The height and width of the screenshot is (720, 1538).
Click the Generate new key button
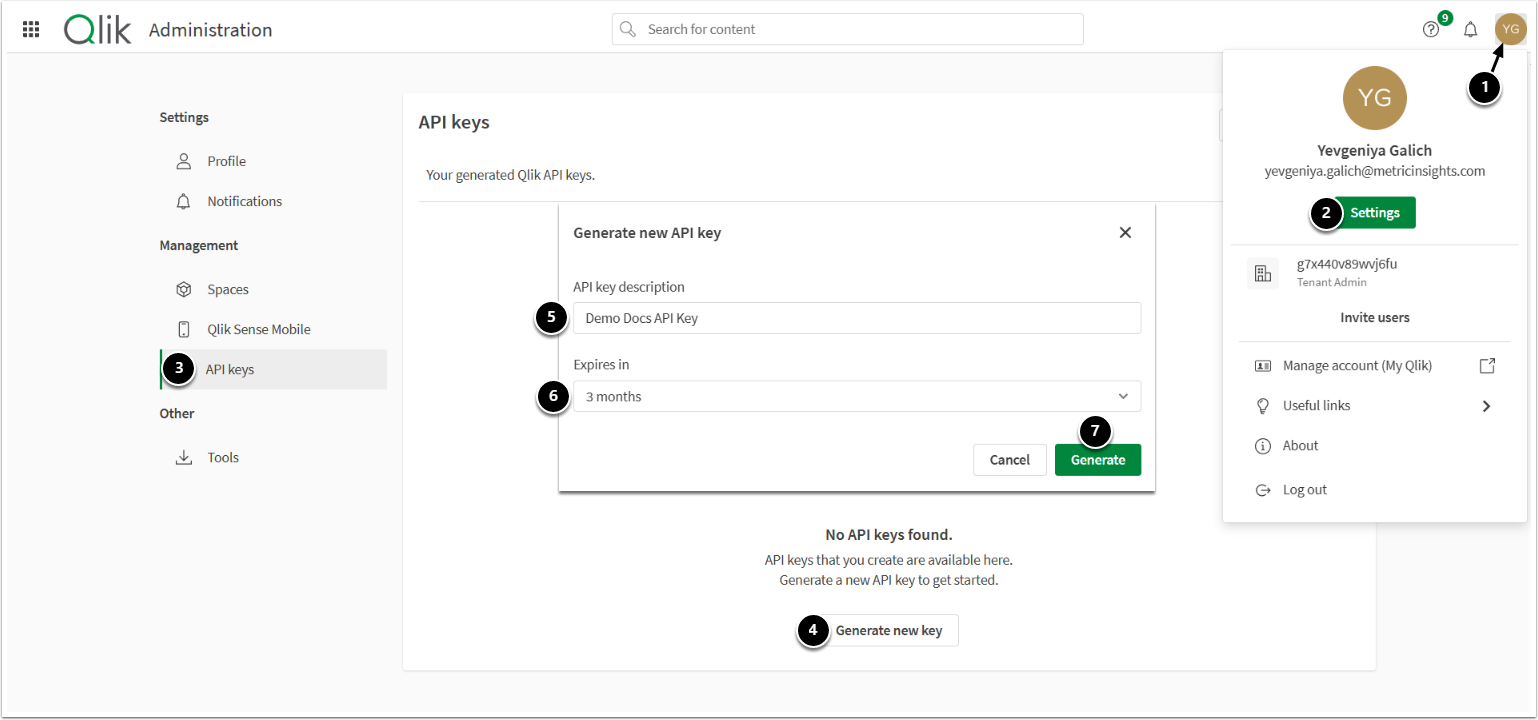coord(889,631)
